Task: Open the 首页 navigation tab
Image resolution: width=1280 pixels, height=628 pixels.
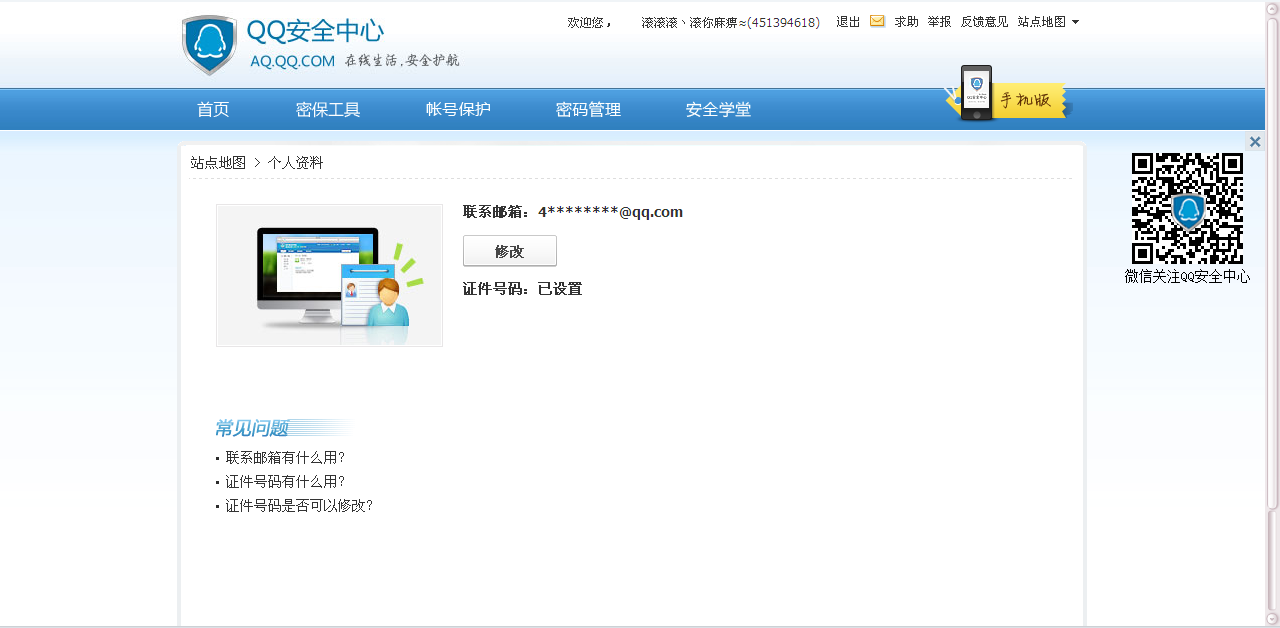Action: (213, 110)
